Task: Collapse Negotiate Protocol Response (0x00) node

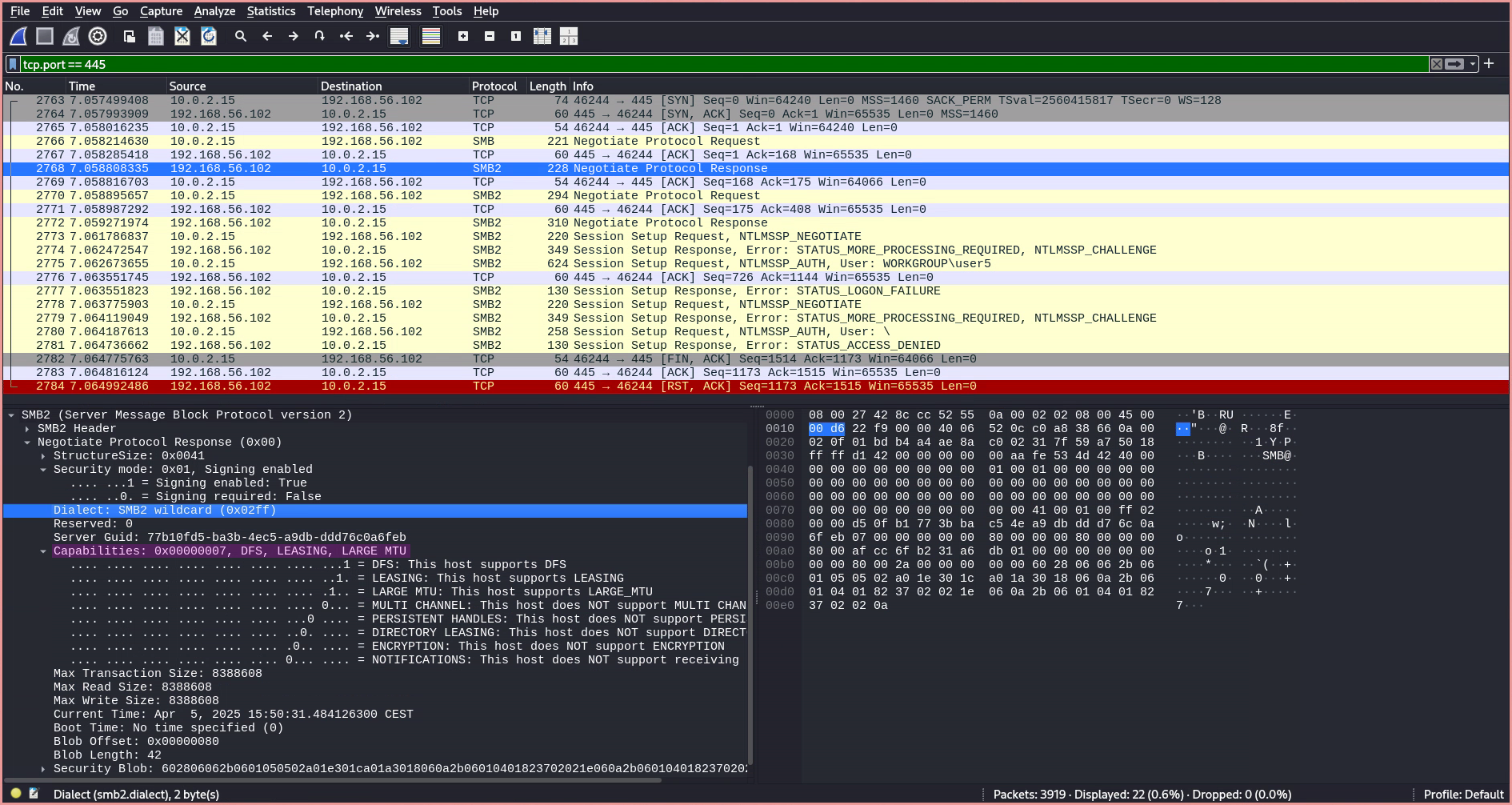Action: (x=27, y=443)
